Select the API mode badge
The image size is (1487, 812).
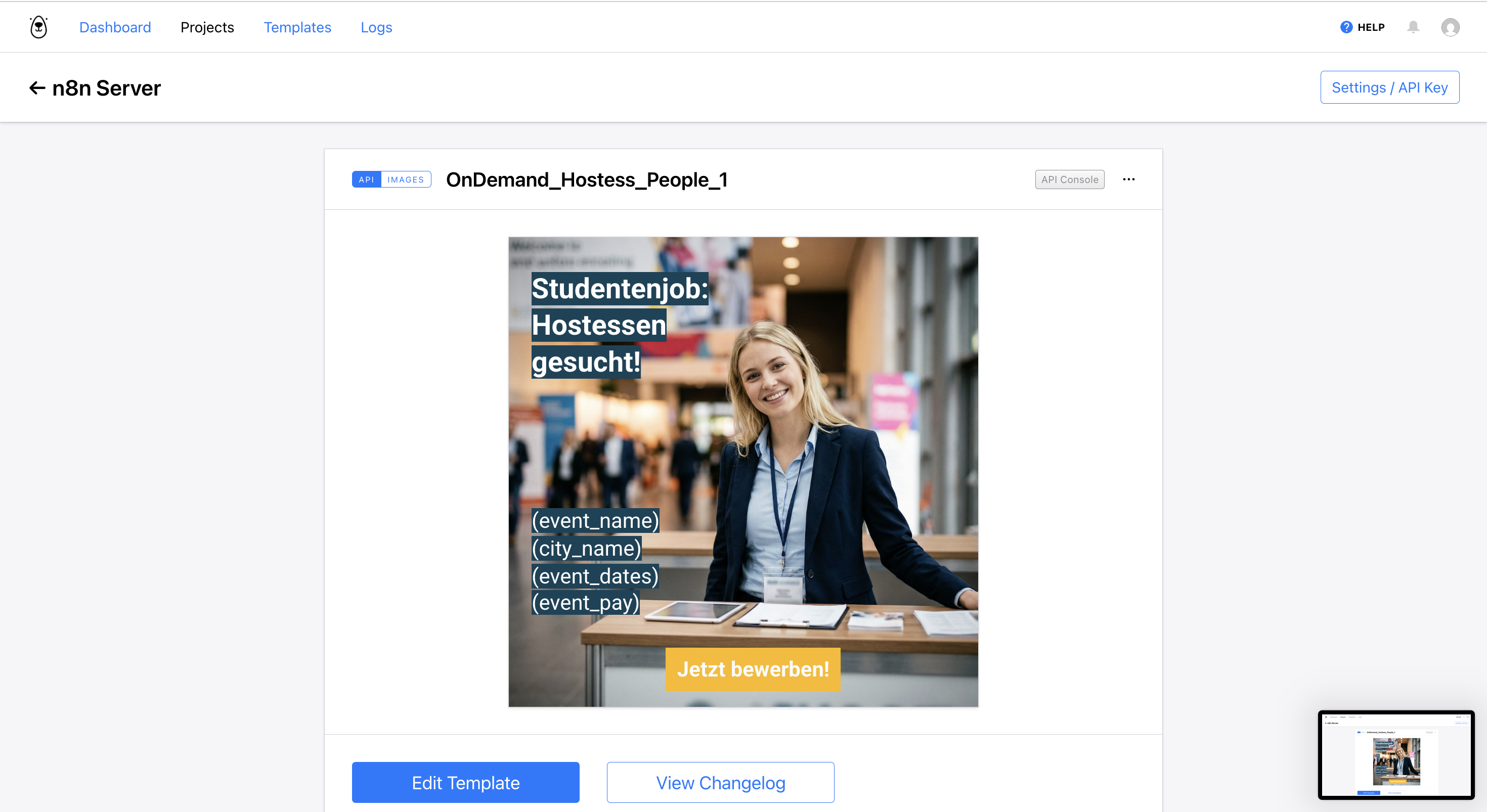pyautogui.click(x=366, y=179)
